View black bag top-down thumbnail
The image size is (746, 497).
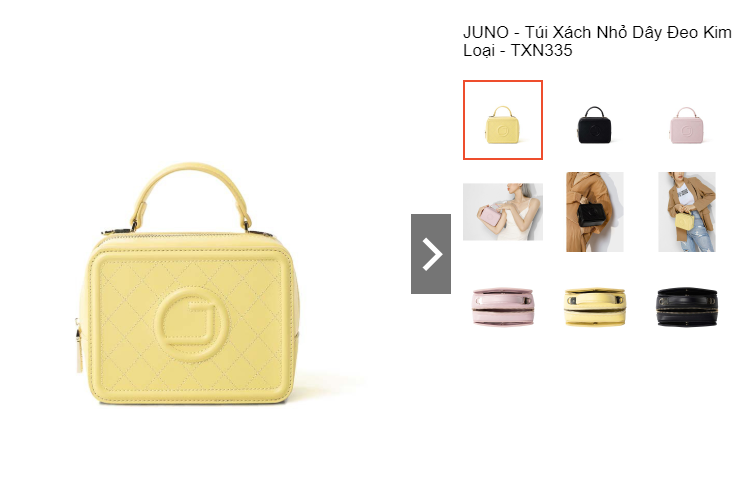coord(687,307)
